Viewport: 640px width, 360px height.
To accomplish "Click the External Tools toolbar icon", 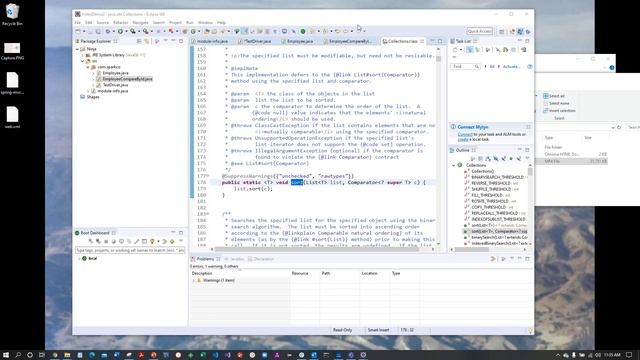I will click(146, 31).
